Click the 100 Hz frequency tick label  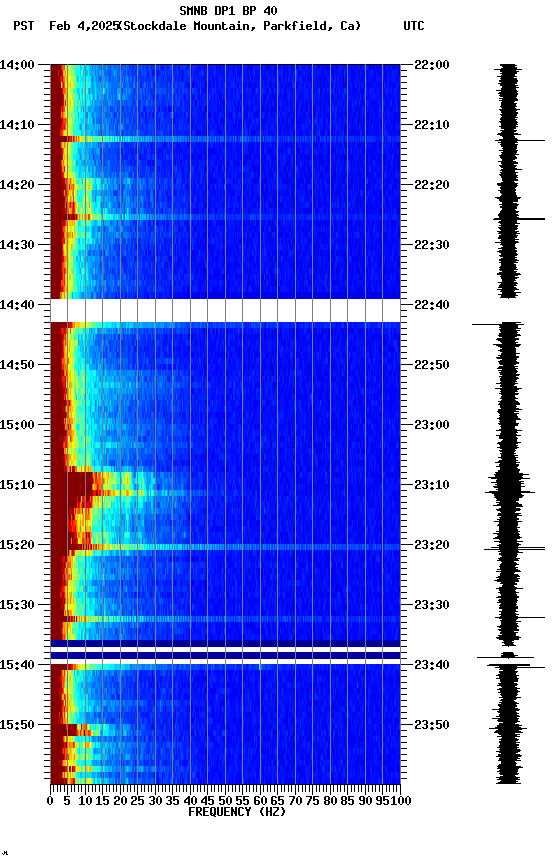click(402, 801)
